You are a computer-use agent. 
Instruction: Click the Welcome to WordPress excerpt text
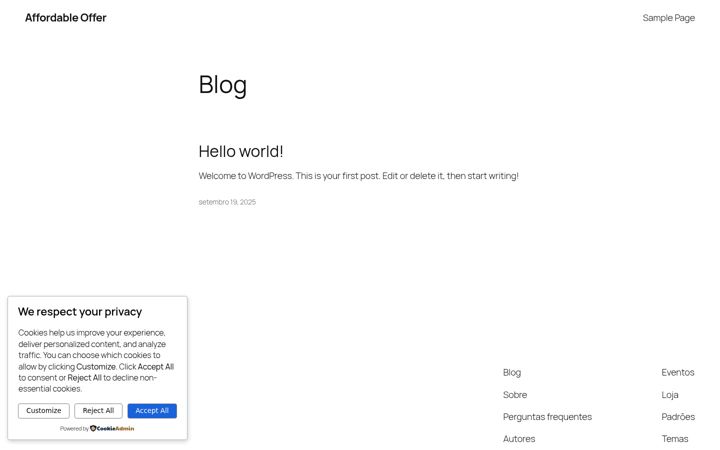358,176
